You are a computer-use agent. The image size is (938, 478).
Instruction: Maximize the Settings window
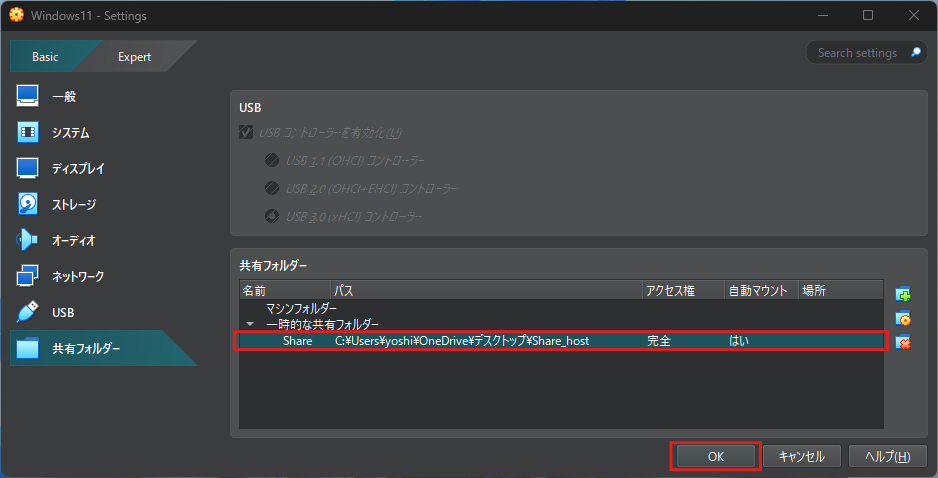pos(868,15)
